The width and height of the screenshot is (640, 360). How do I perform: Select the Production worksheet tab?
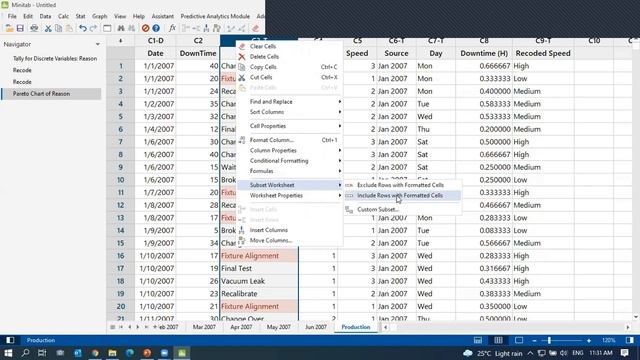pyautogui.click(x=356, y=327)
